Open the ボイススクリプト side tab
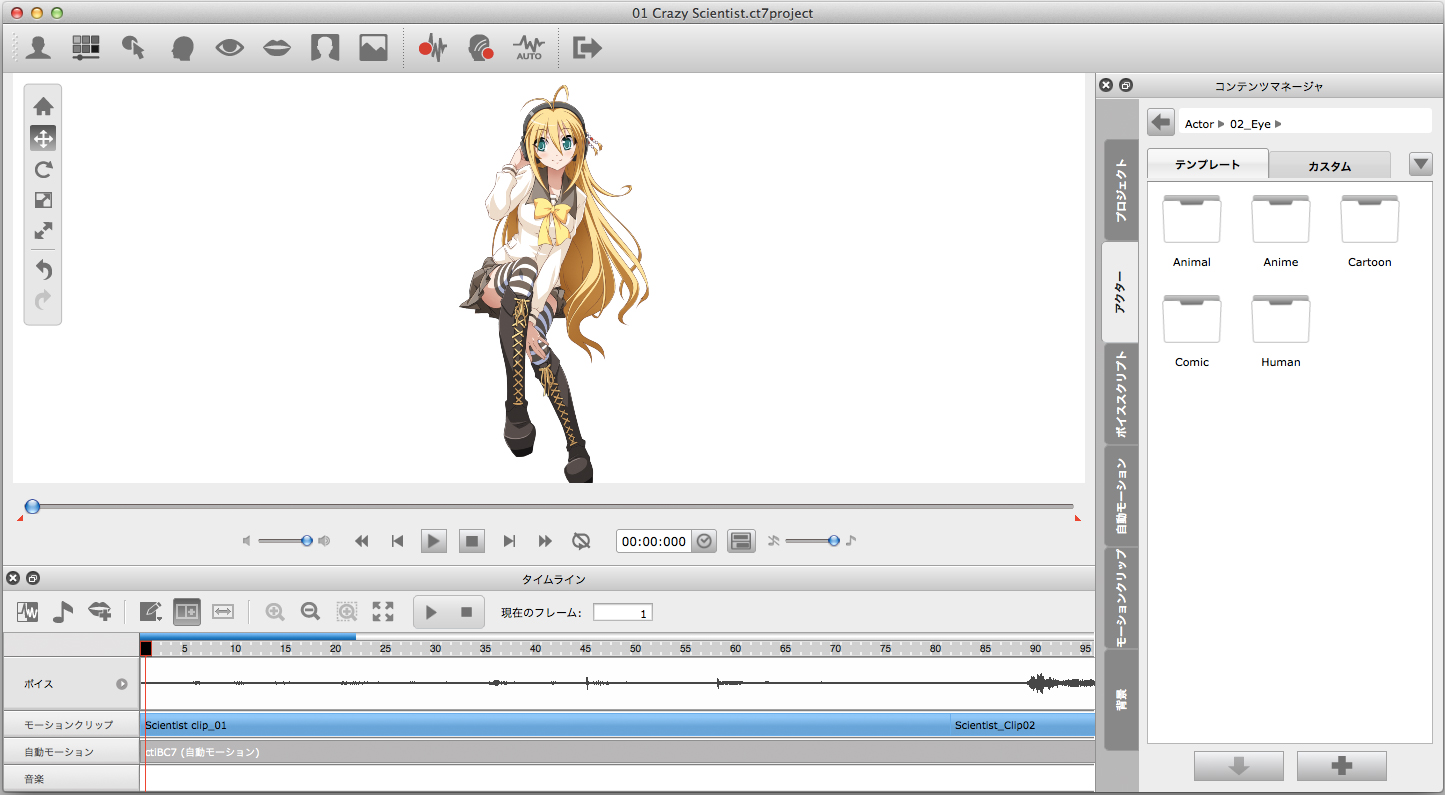 1121,394
